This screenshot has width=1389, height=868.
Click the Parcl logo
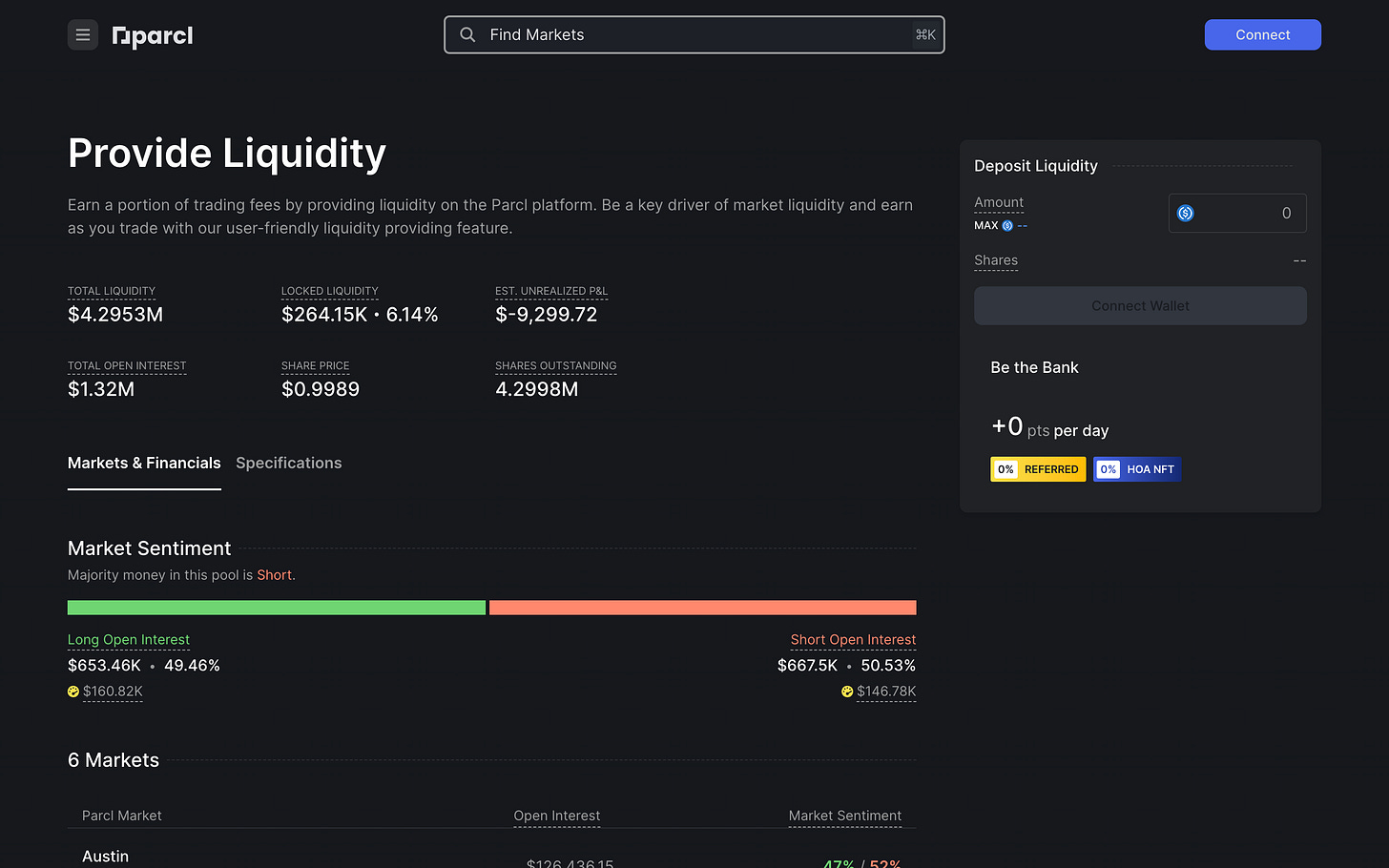[x=153, y=36]
